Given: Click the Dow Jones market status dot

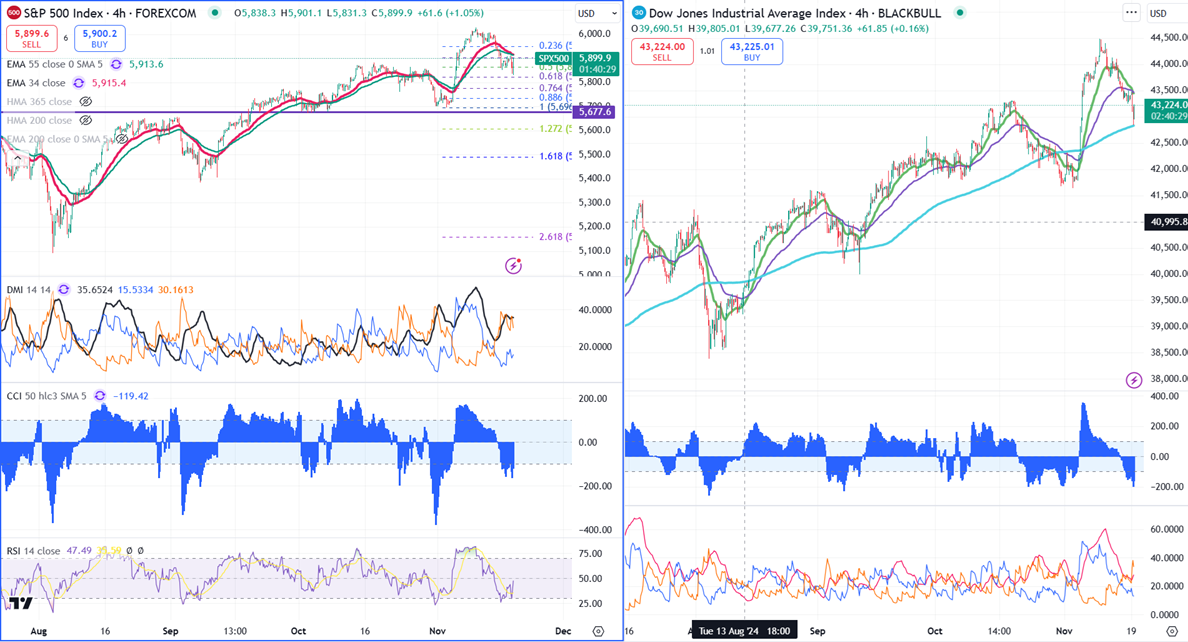Looking at the screenshot, I should [960, 13].
